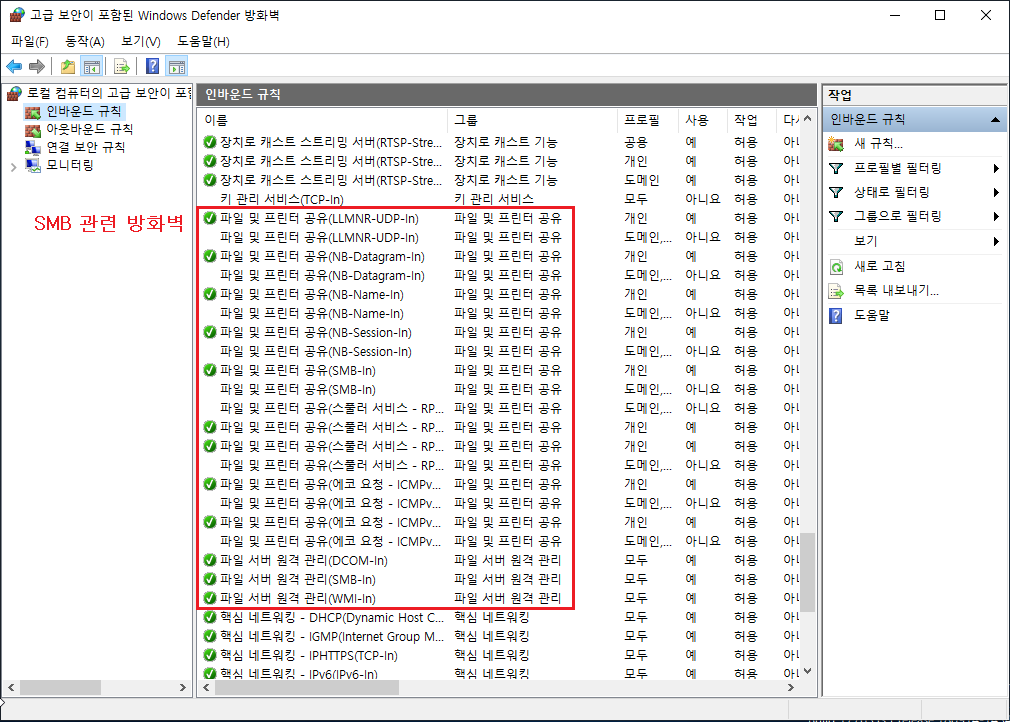This screenshot has height=722, width=1010.
Task: Click the green check icon for 핵심 네트워킹 - DHCP
Action: [x=209, y=617]
